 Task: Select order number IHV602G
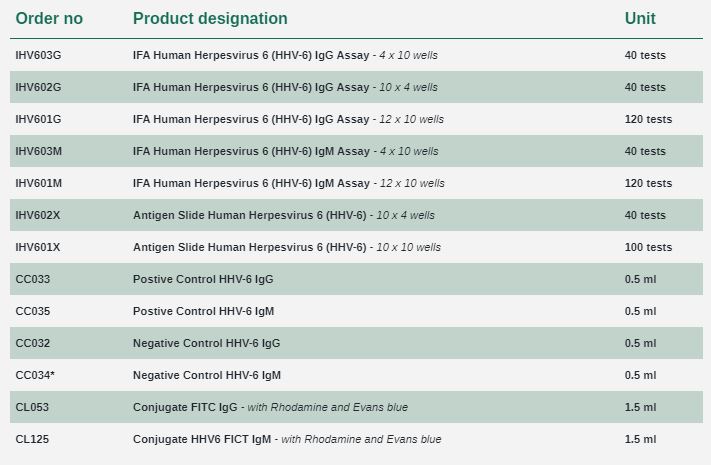(x=38, y=87)
